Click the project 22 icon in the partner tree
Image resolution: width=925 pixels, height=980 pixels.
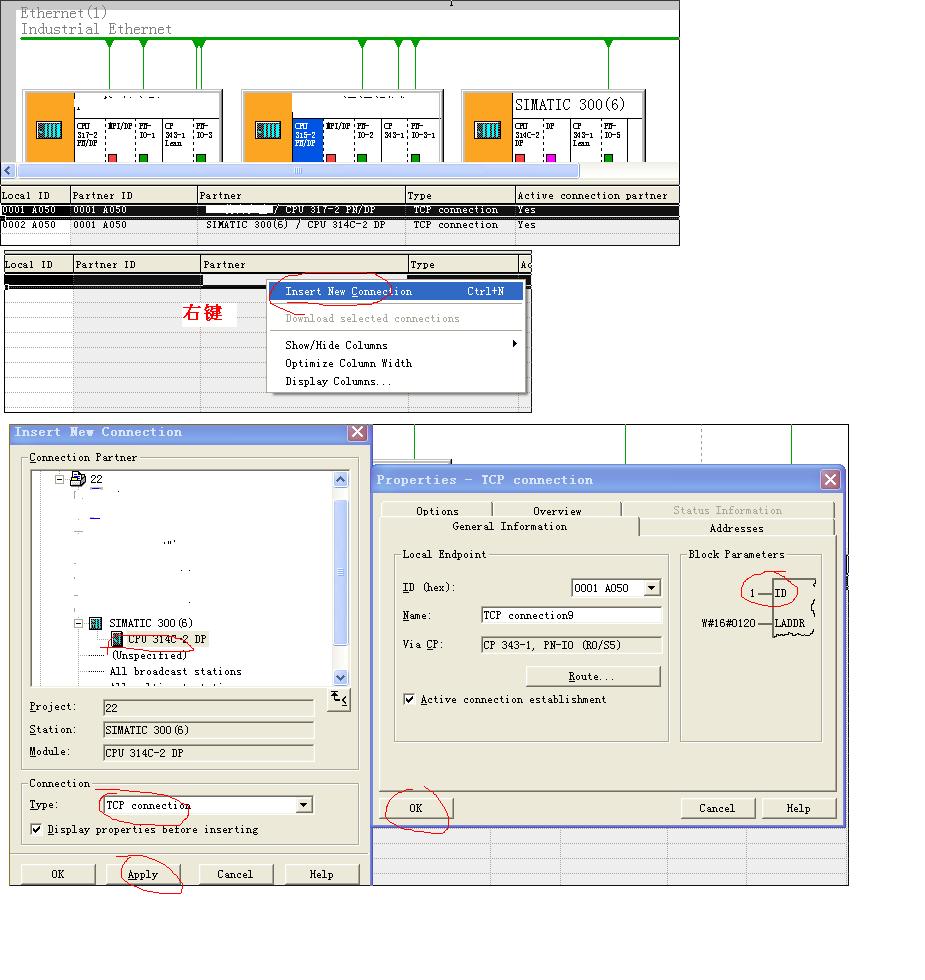[78, 479]
